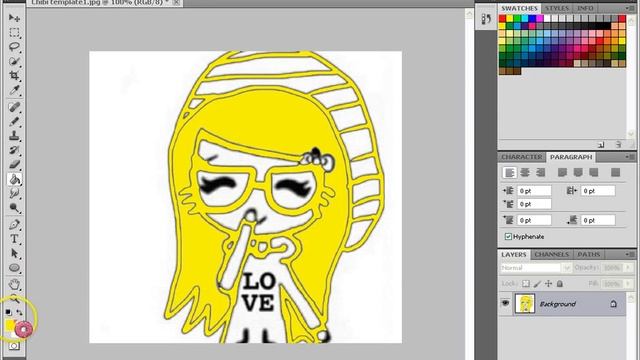Open the layer Fill slider arrow
Screen dimensions: 640x360
pyautogui.click(x=629, y=283)
